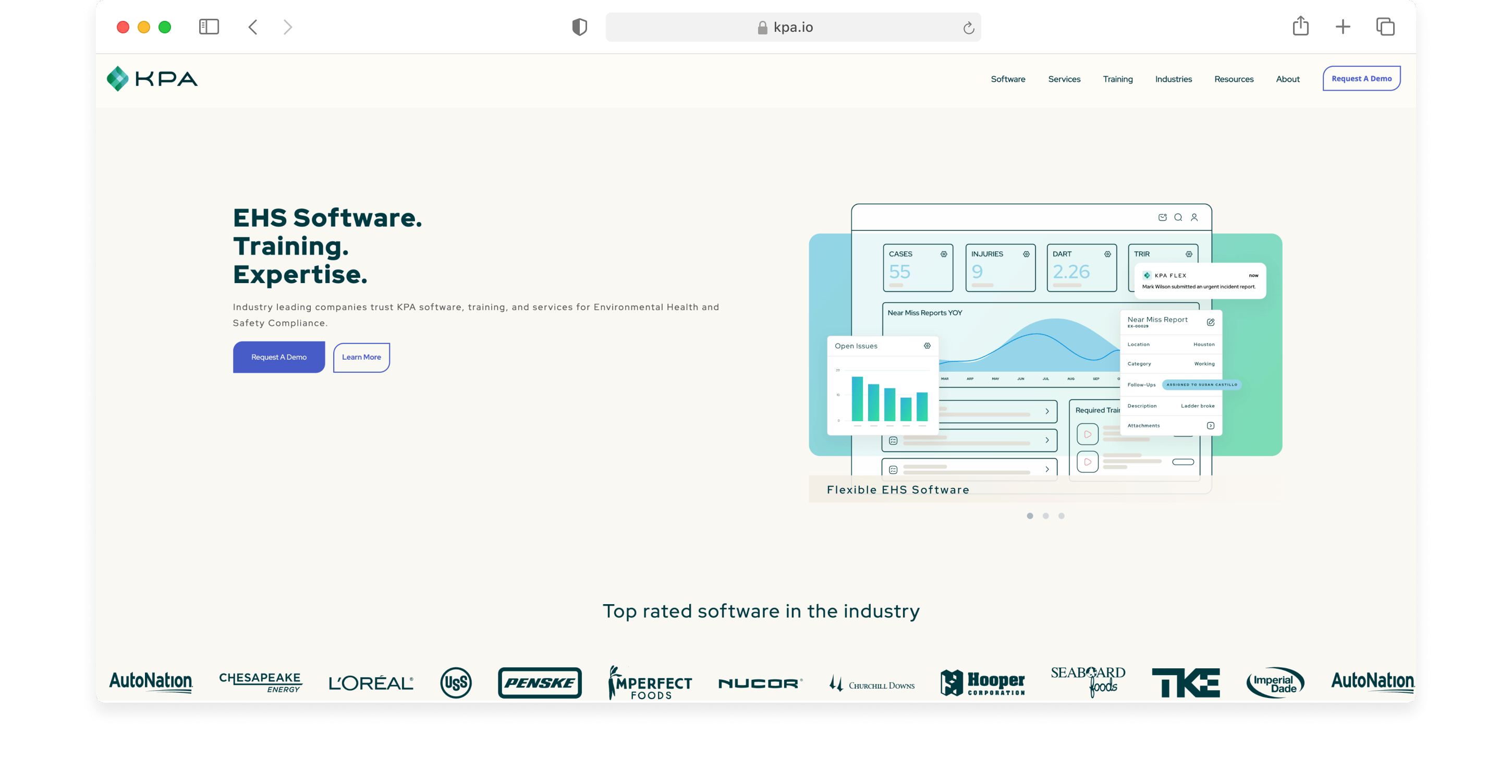Click the Penske logo
Screen dimensions: 1512x784
[540, 682]
